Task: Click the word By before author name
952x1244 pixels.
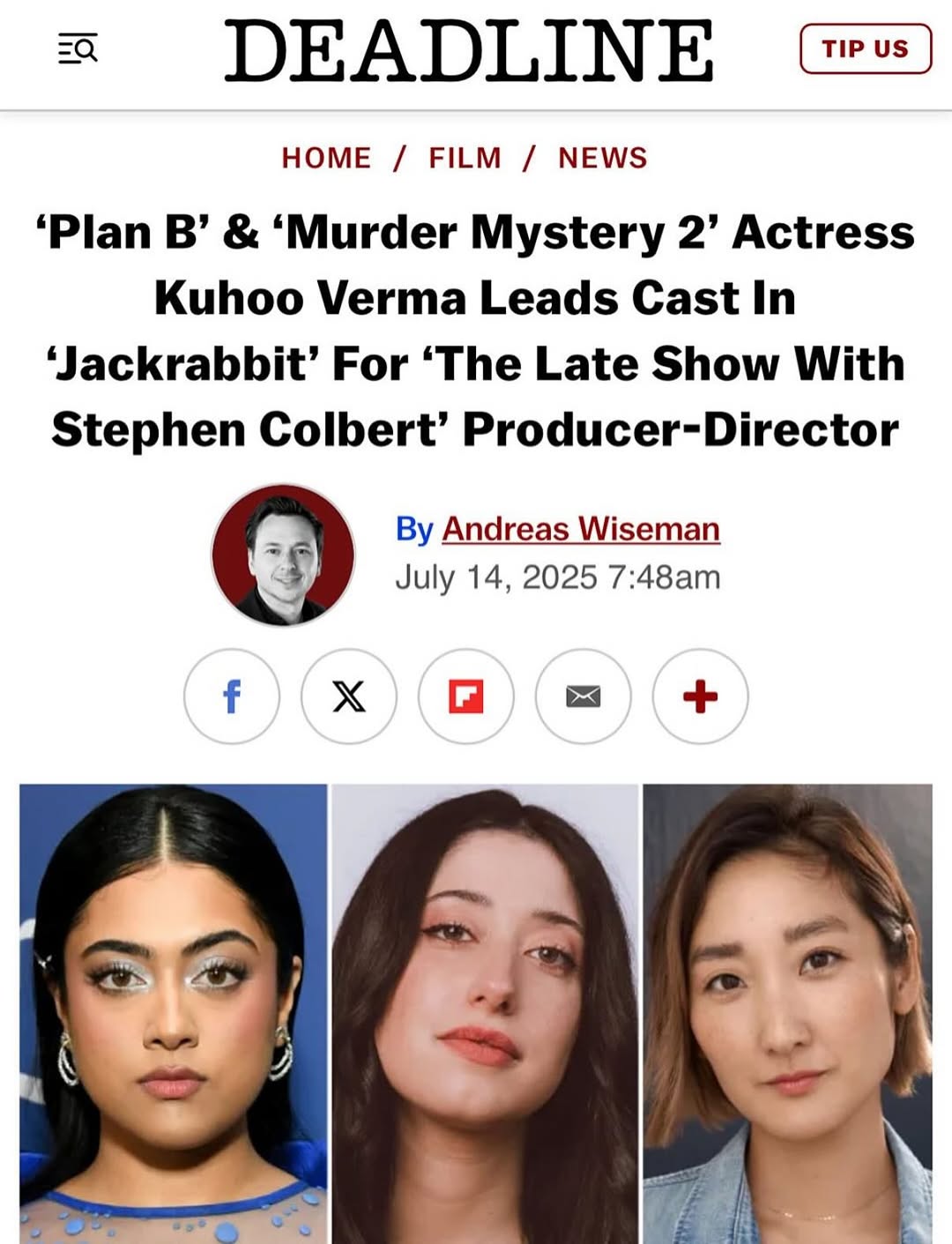Action: click(x=414, y=529)
